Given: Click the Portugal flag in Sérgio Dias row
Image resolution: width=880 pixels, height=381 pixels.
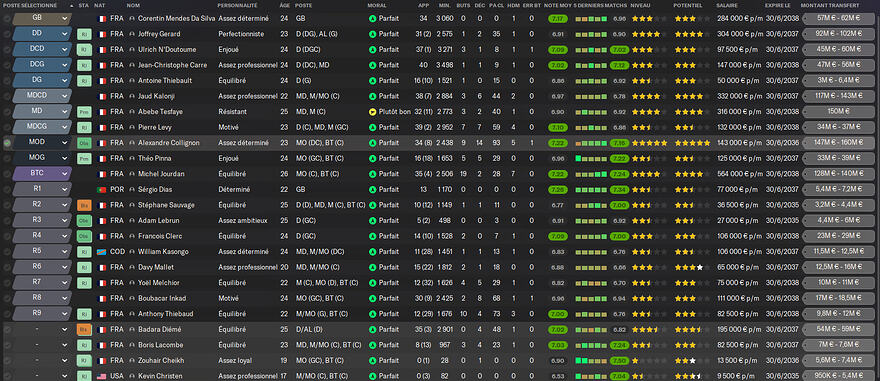Looking at the screenshot, I should [x=102, y=190].
